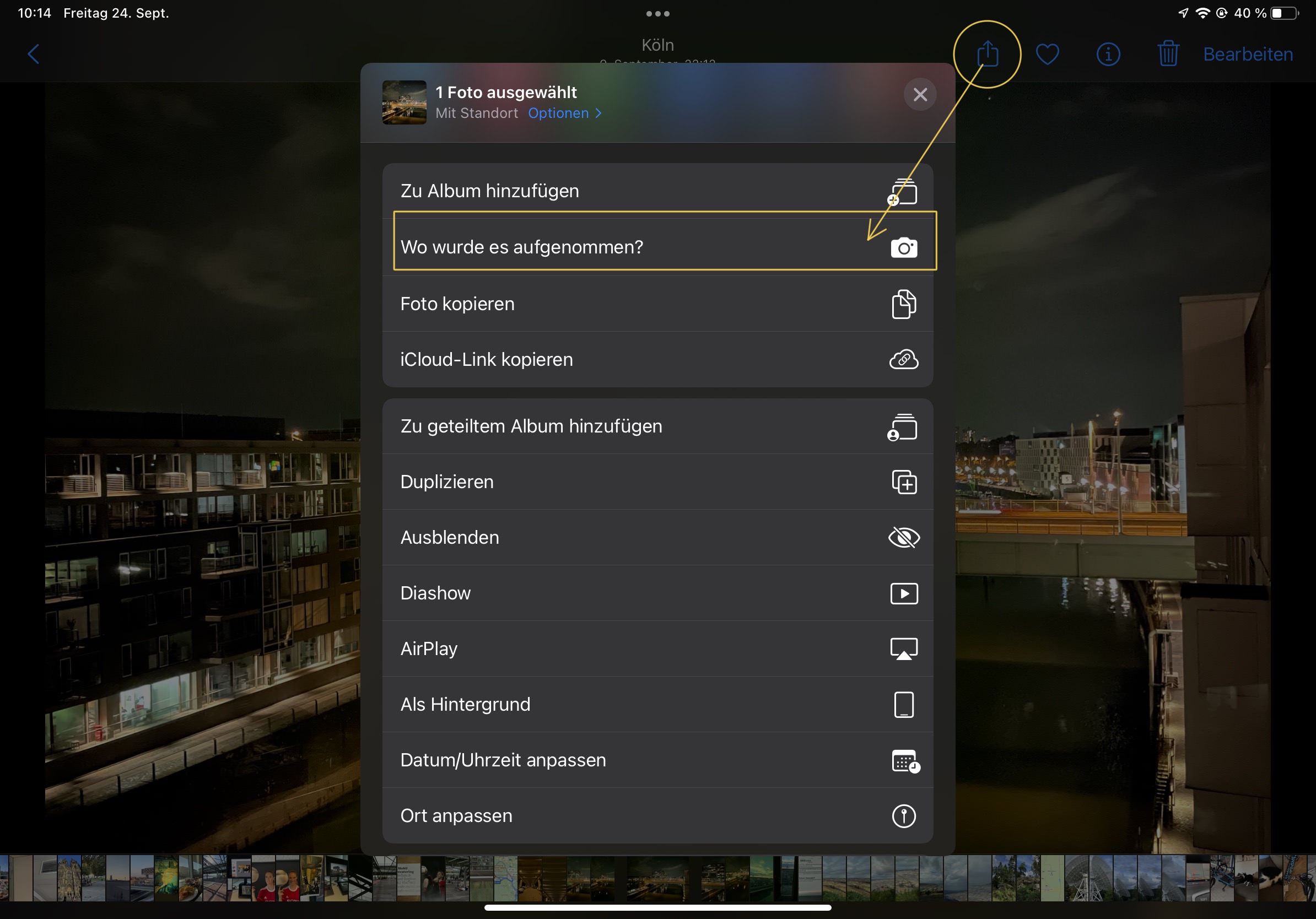1316x919 pixels.
Task: Favorite photo with heart icon
Action: (1047, 55)
